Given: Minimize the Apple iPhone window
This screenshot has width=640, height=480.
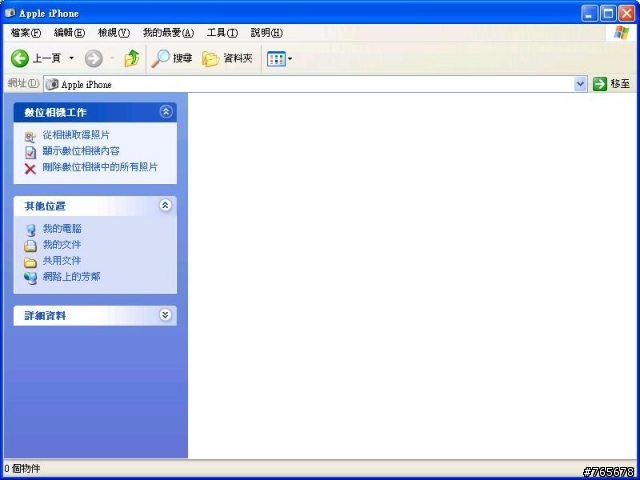Looking at the screenshot, I should 589,13.
